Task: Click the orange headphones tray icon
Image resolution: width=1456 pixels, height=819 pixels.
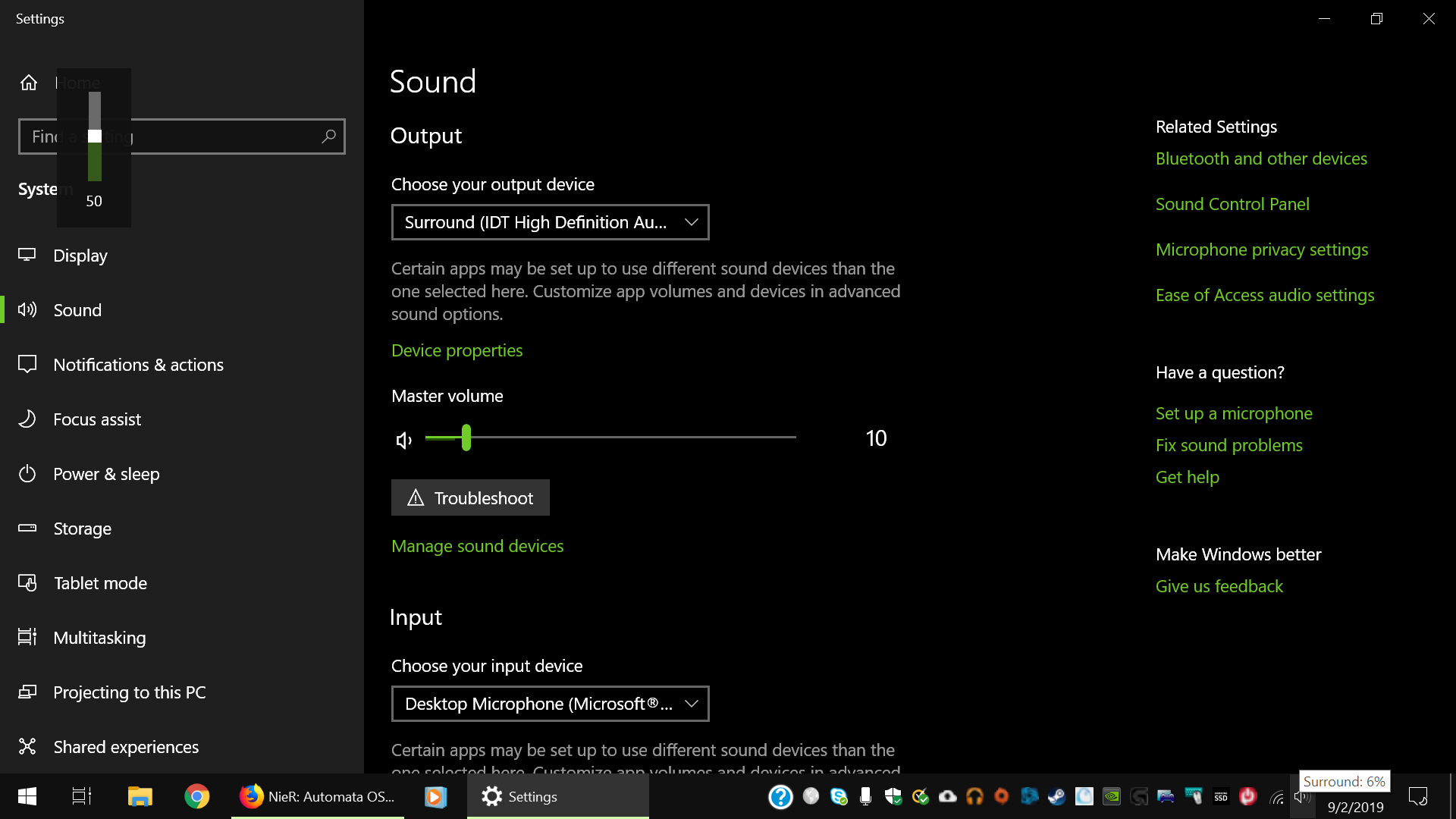Action: (x=974, y=796)
